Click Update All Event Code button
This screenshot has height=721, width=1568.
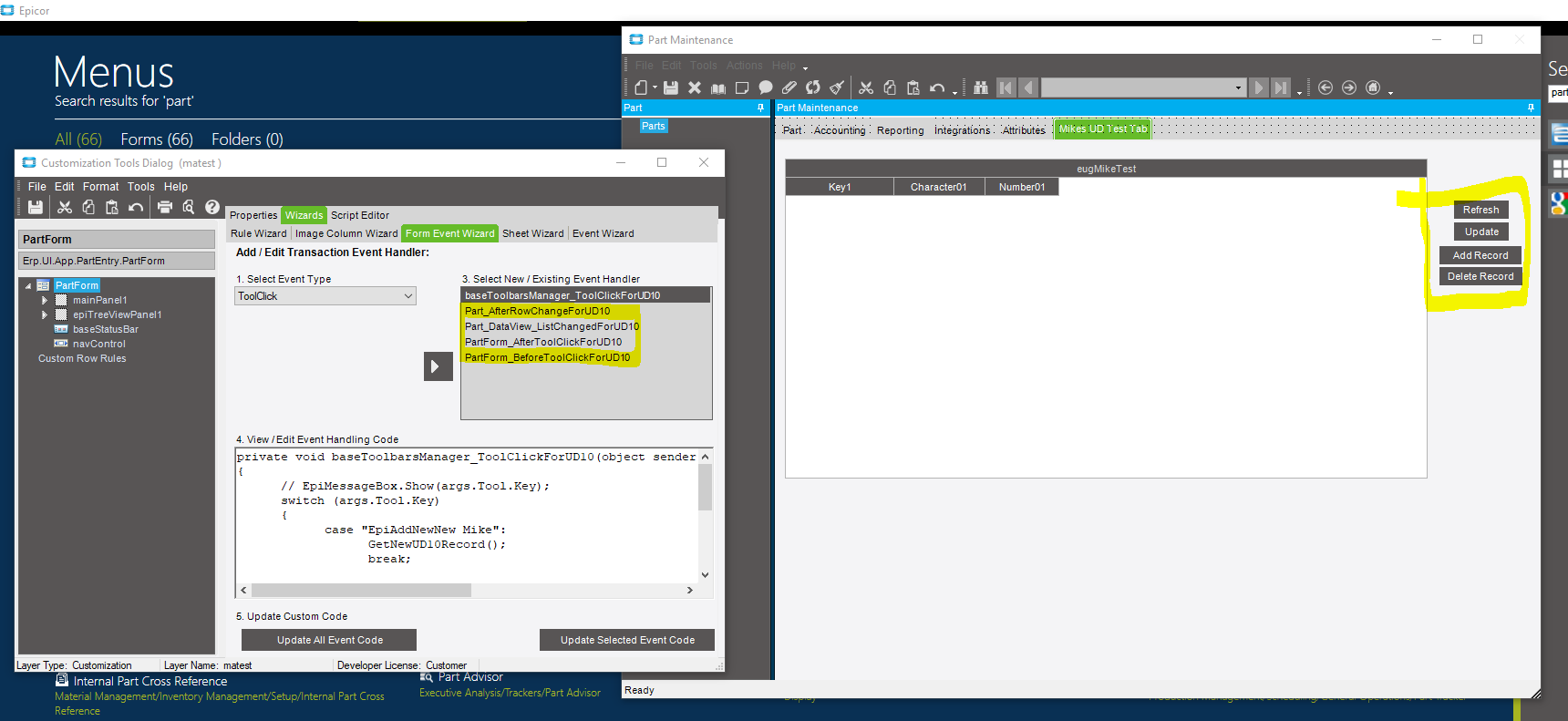click(329, 640)
